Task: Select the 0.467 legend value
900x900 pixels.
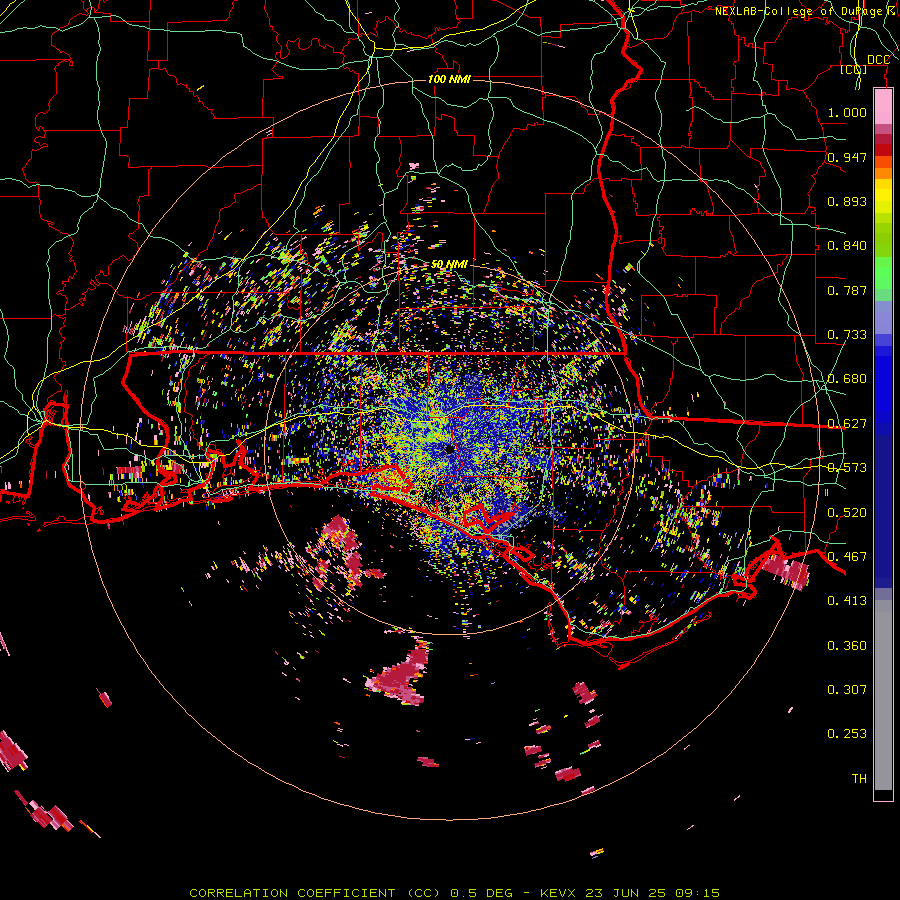Action: pos(847,557)
